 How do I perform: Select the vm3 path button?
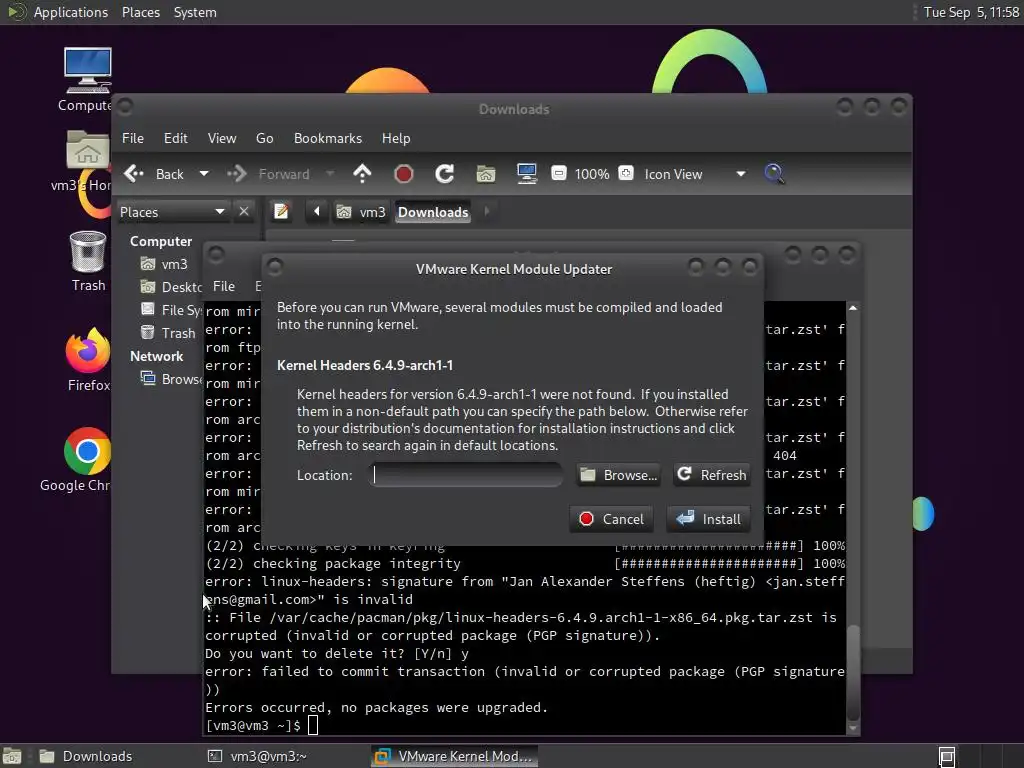(361, 212)
